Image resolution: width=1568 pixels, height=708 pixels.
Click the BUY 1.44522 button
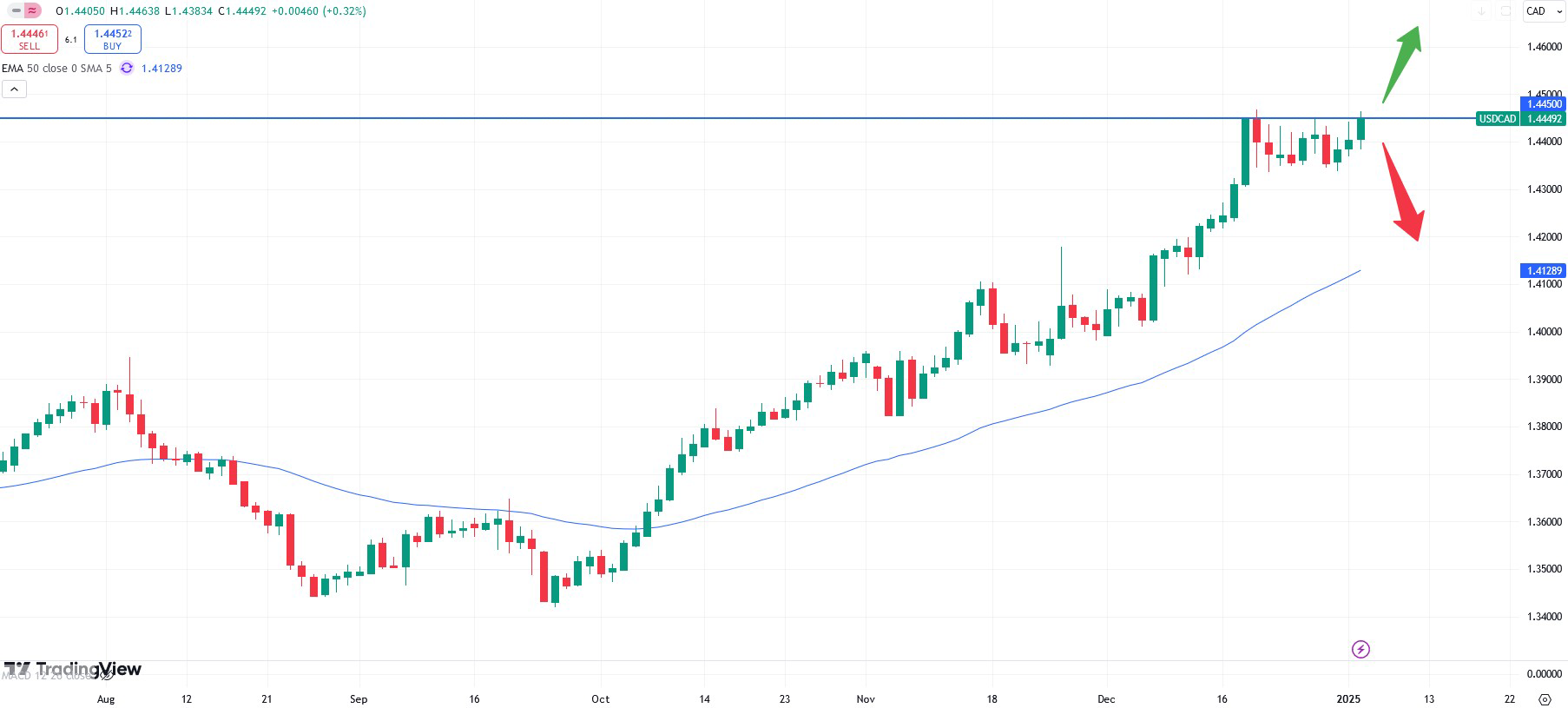pos(113,39)
